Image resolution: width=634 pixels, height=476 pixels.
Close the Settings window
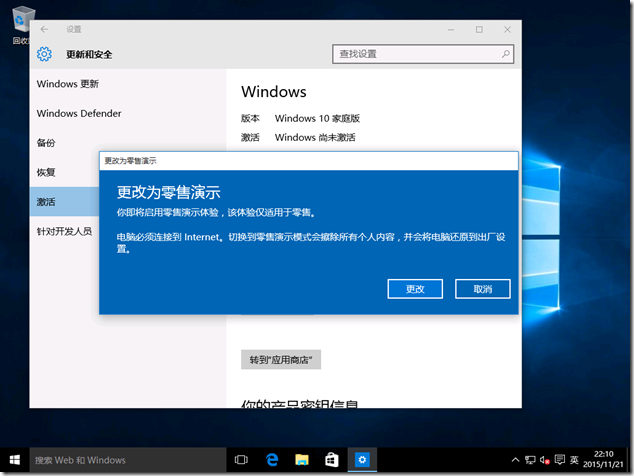coord(507,30)
